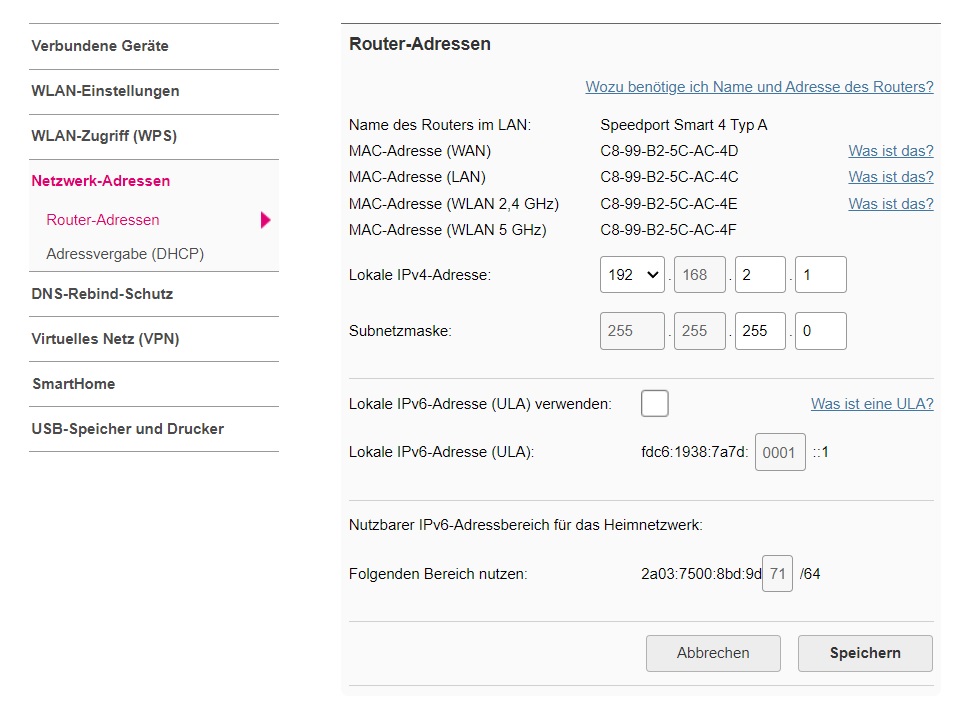This screenshot has height=710, width=978.
Task: Go to WLAN-Einstellungen in the sidebar
Action: click(105, 91)
